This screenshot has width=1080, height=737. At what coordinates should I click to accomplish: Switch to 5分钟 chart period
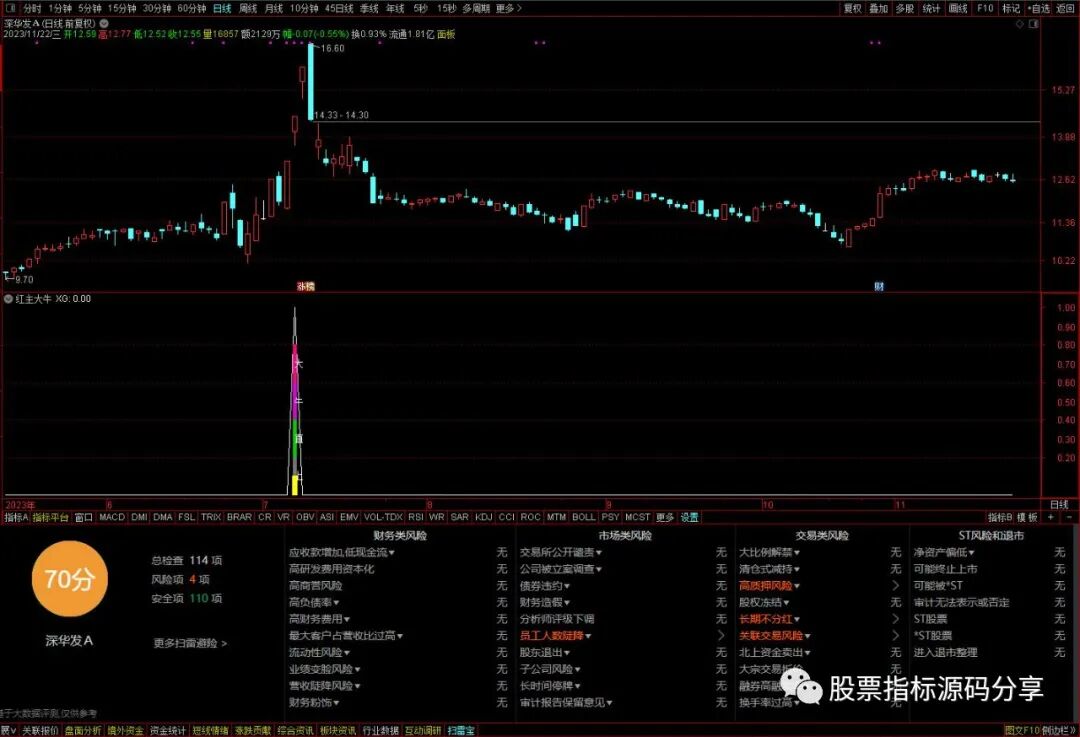pyautogui.click(x=90, y=8)
